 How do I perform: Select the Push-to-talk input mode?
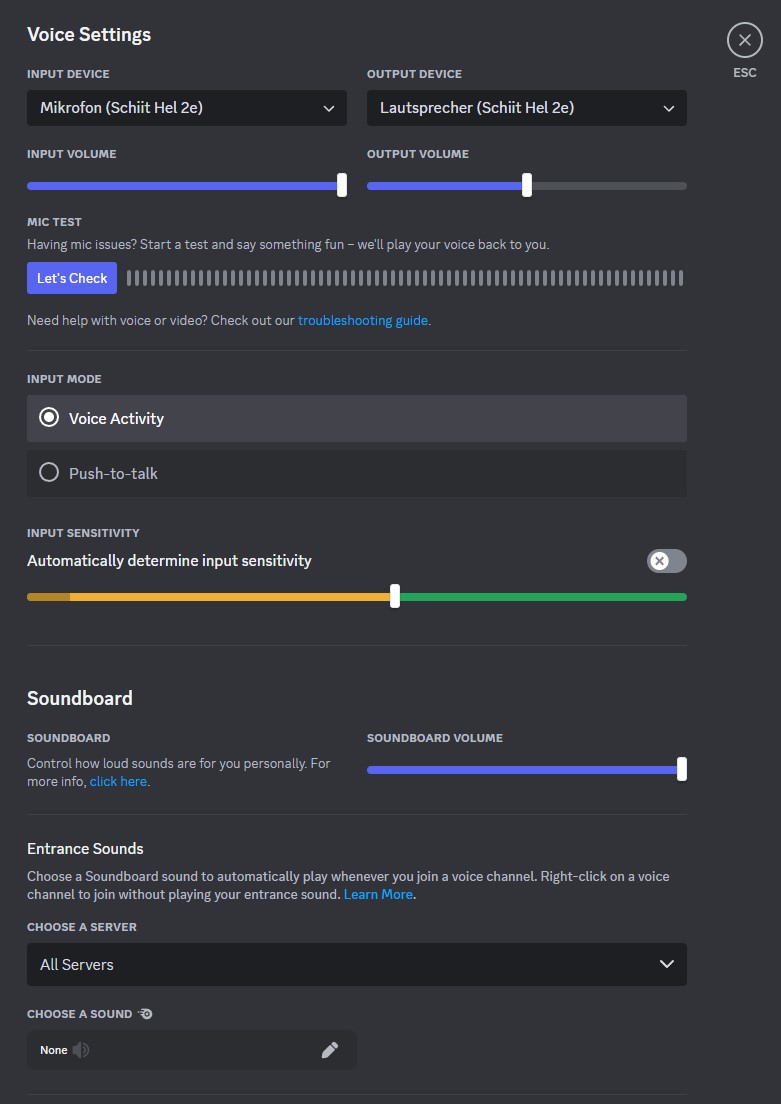point(356,473)
